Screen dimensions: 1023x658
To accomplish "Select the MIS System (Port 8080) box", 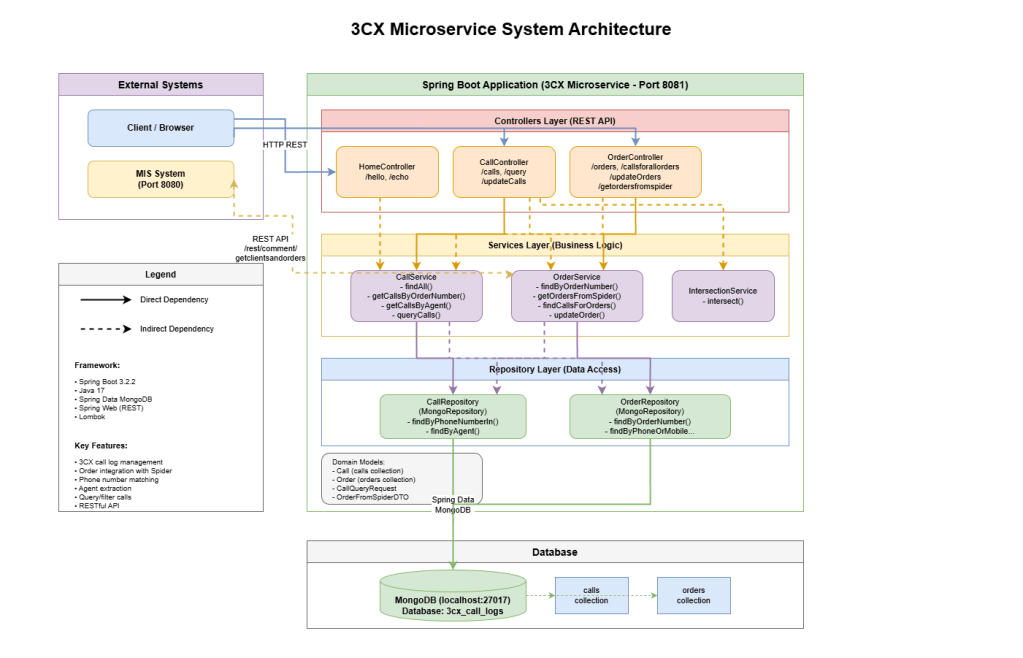I will [x=160, y=179].
